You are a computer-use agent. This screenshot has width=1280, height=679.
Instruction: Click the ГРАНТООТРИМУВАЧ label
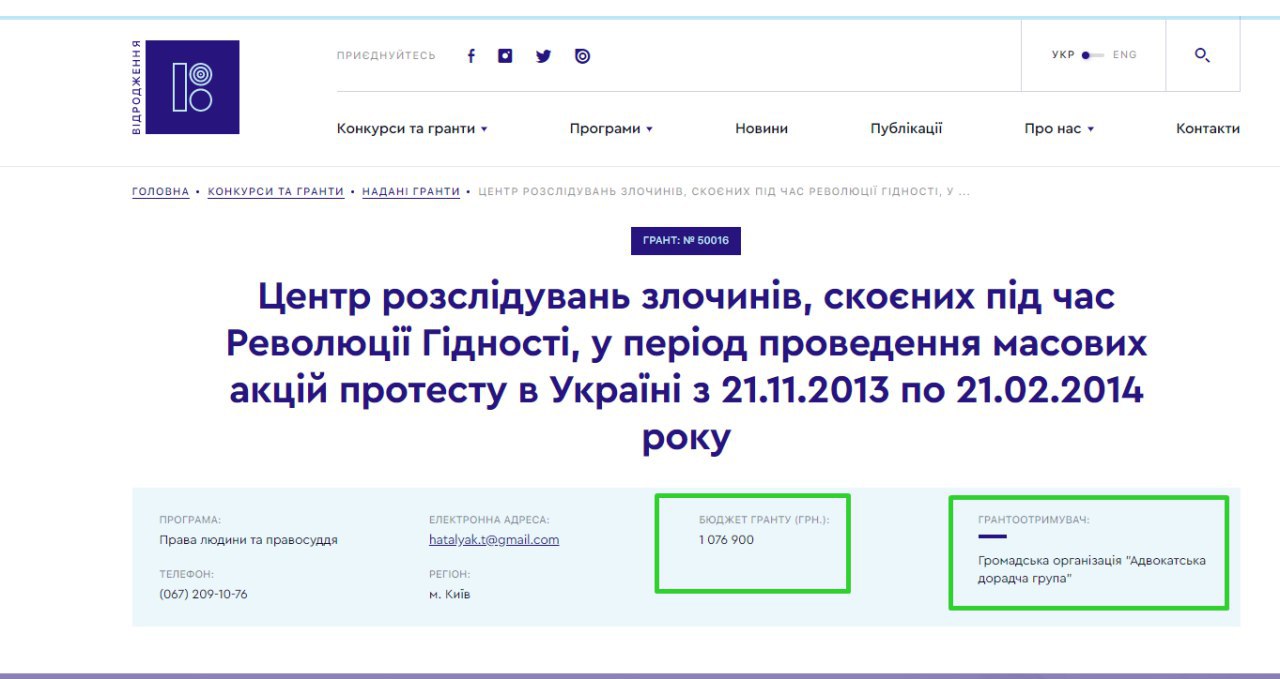pyautogui.click(x=1034, y=520)
